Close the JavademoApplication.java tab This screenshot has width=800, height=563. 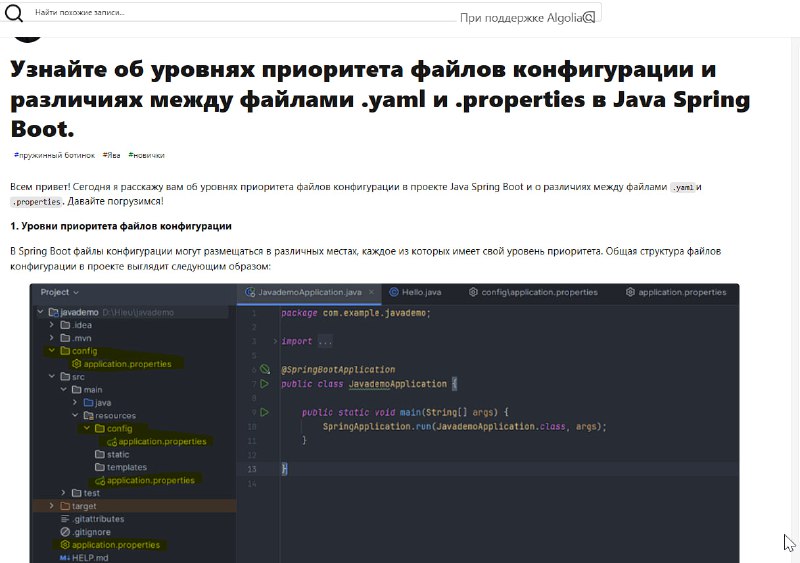[371, 292]
